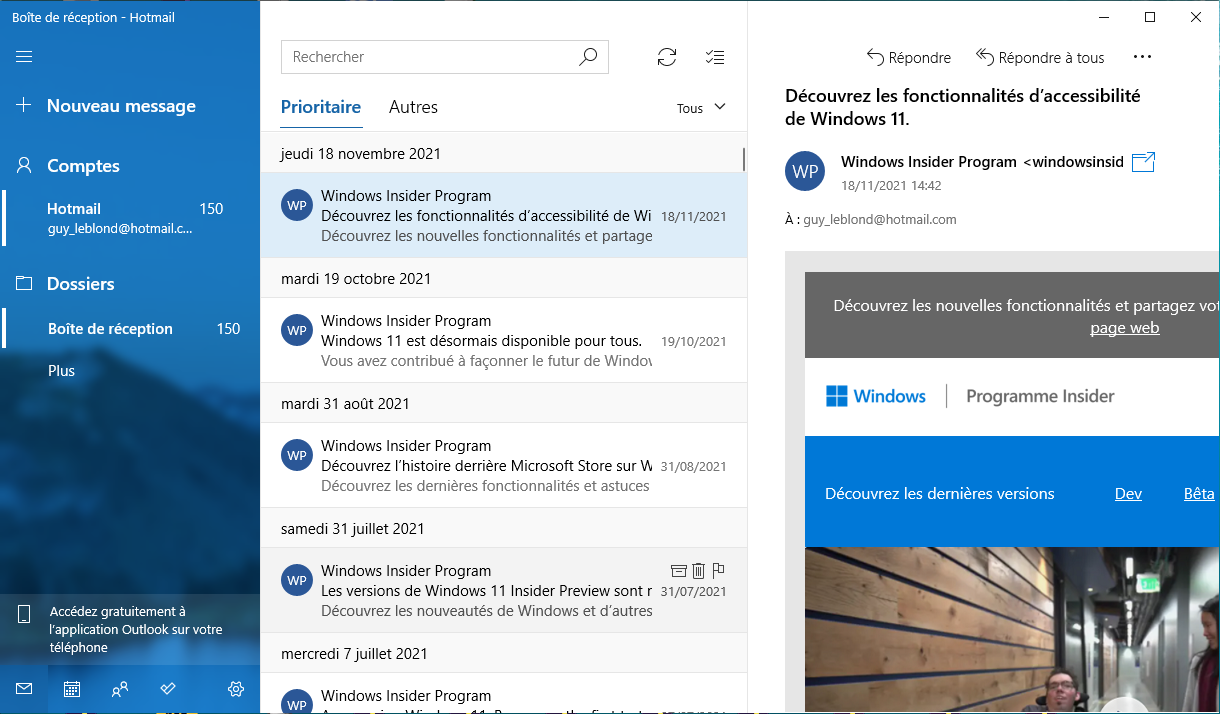Viewport: 1220px width, 714px height.
Task: Delete the hovered message with trash icon
Action: (698, 571)
